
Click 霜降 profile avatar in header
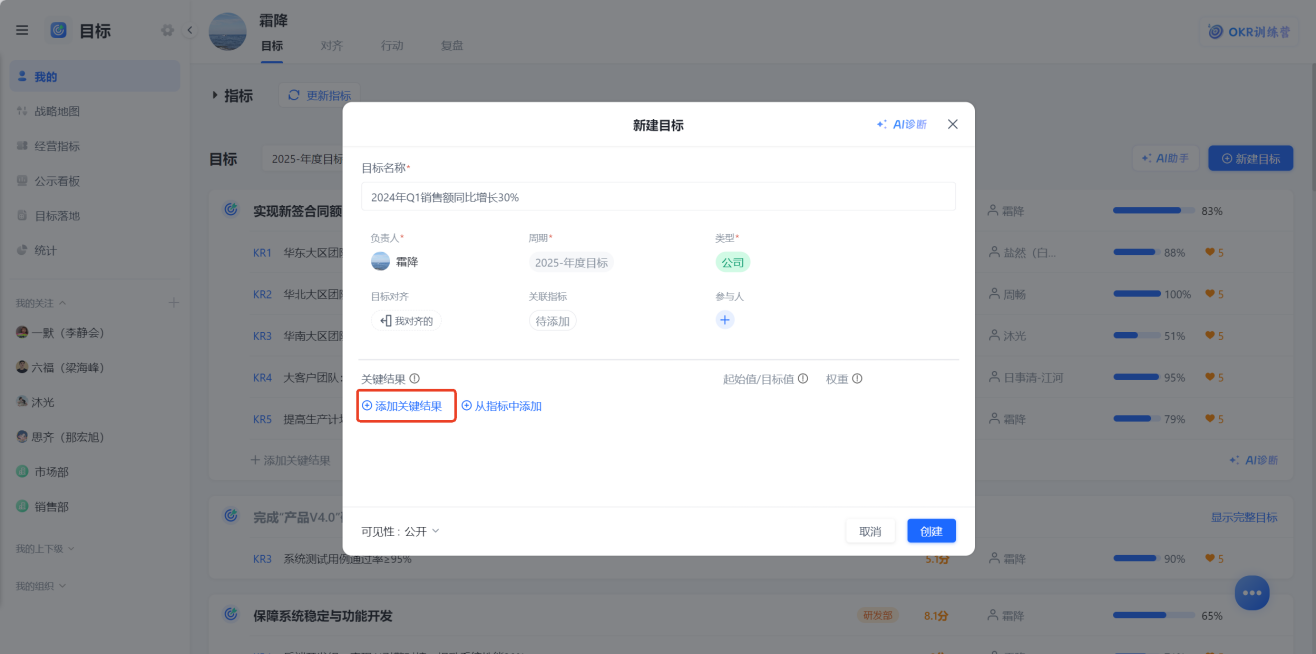[x=227, y=31]
